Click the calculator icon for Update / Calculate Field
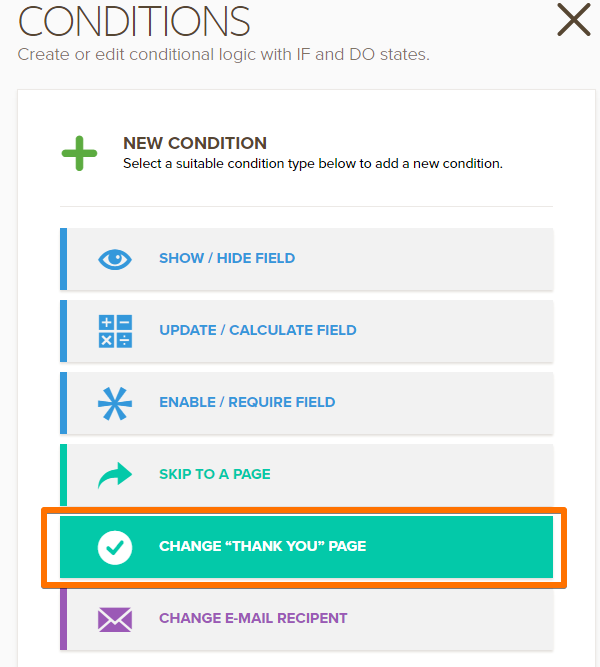This screenshot has width=600, height=667. point(115,331)
